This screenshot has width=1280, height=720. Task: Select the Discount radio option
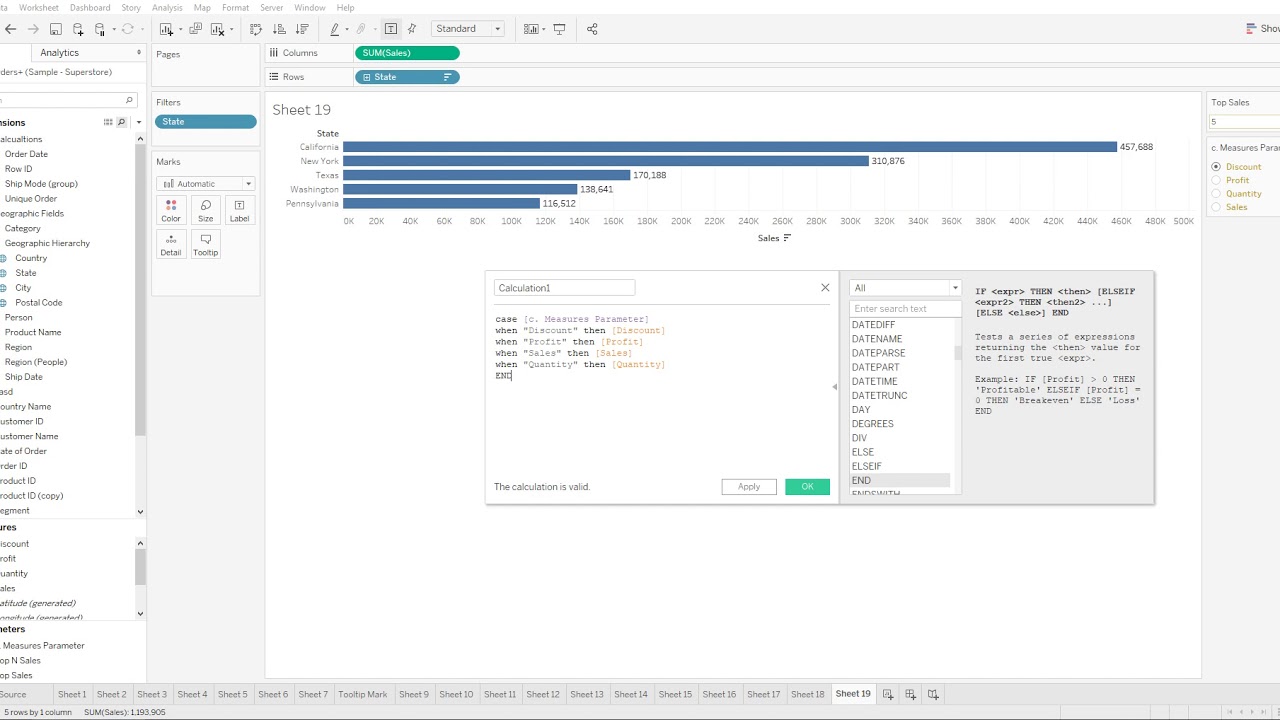click(1216, 167)
